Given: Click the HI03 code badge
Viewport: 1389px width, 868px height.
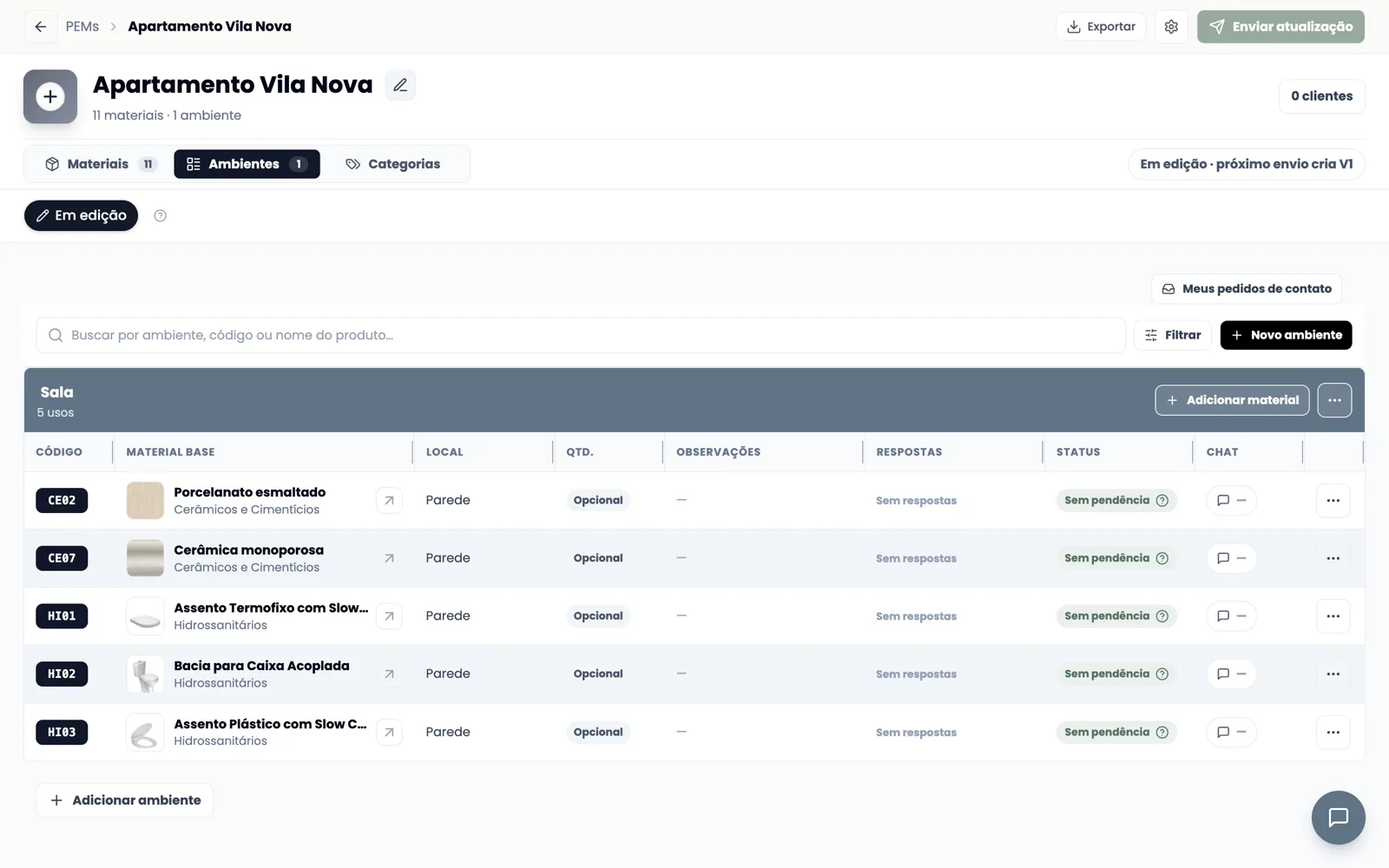Looking at the screenshot, I should pos(62,733).
